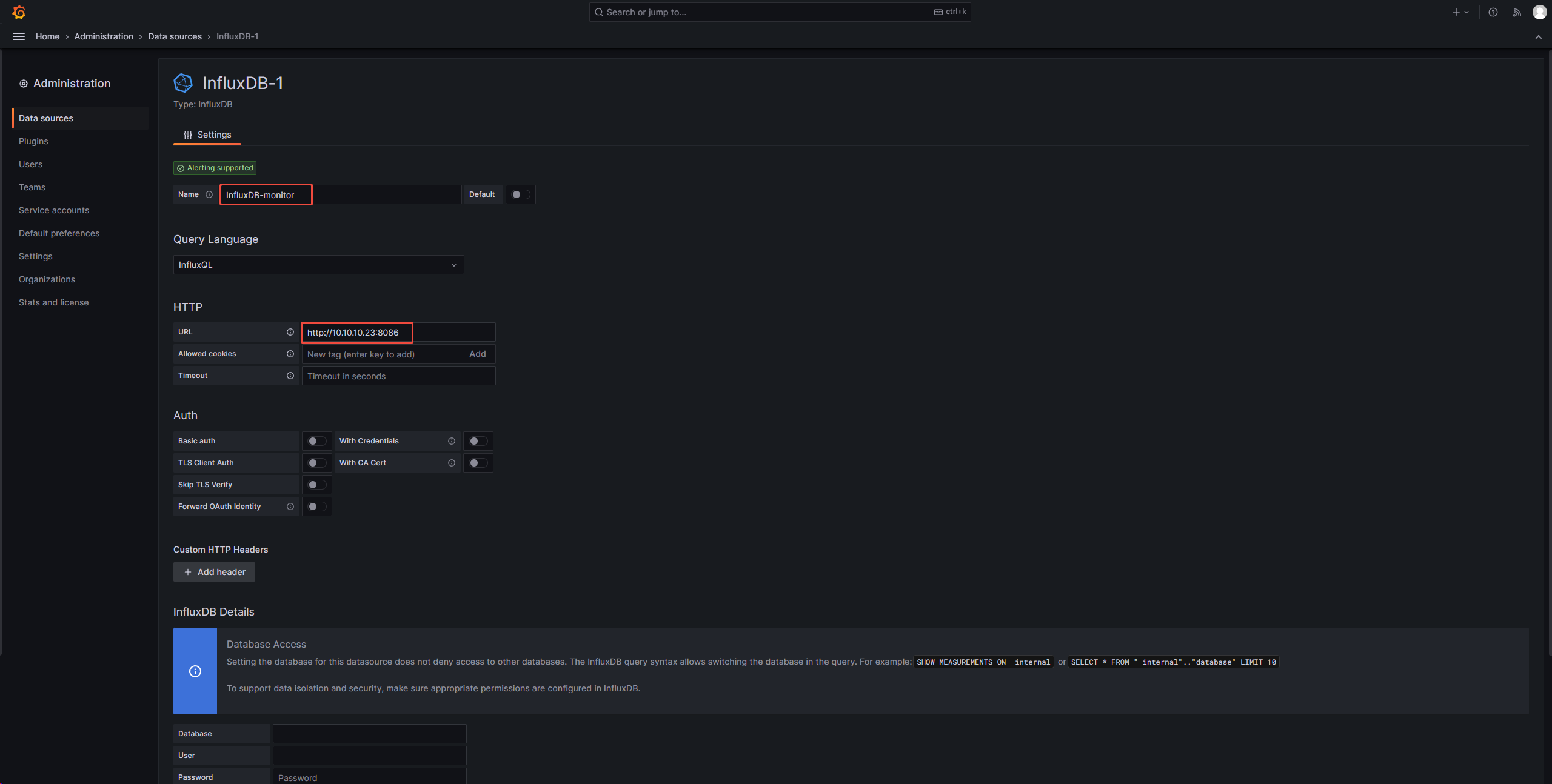Viewport: 1552px width, 784px height.
Task: Click the User input field
Action: tap(369, 755)
